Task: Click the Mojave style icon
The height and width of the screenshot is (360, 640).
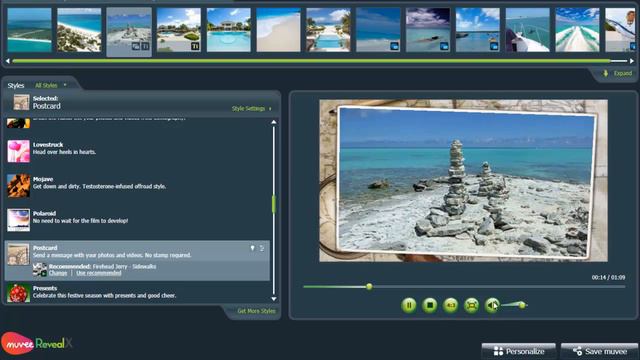Action: [x=18, y=186]
